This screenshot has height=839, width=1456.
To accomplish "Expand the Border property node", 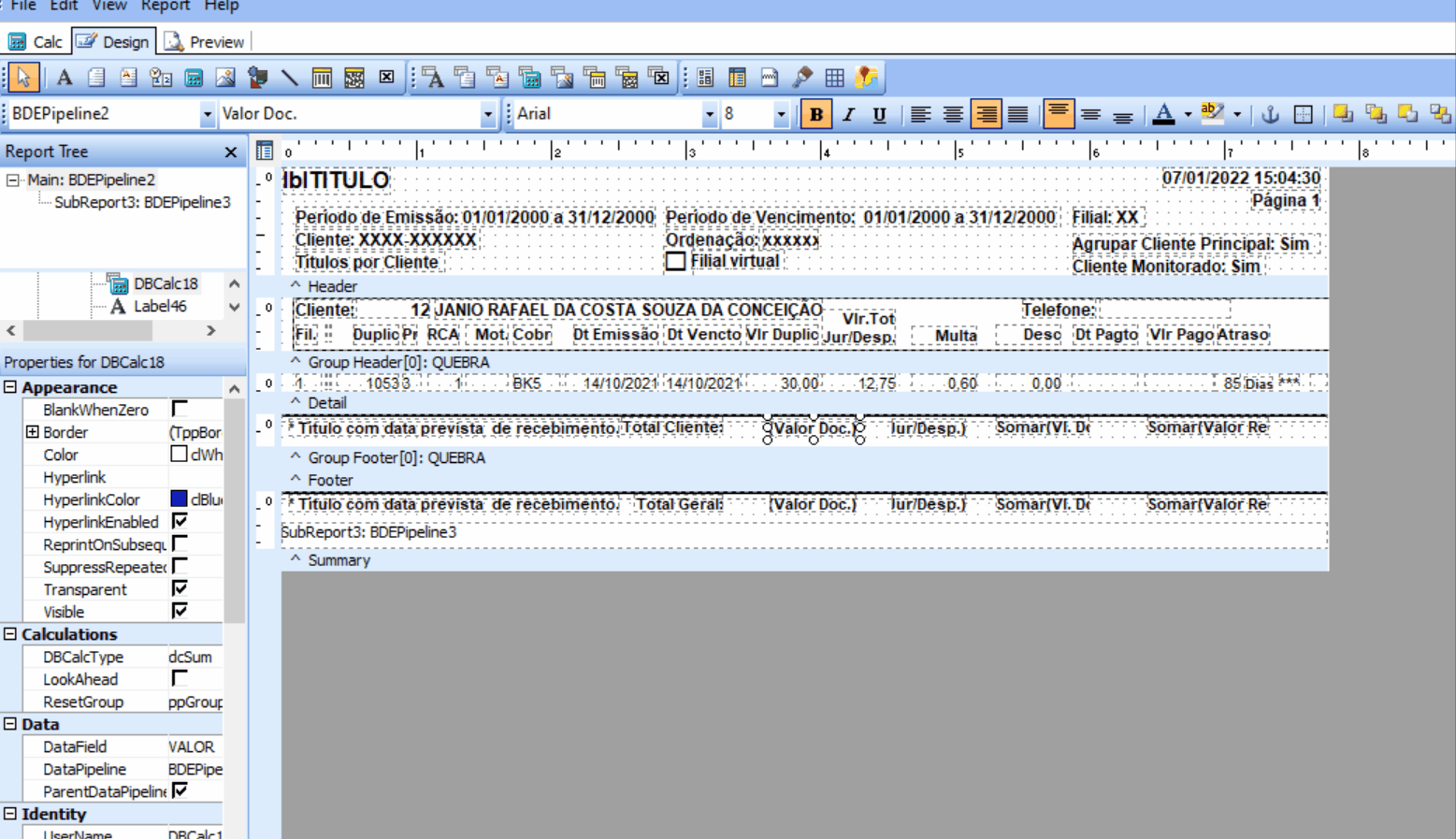I will click(x=32, y=432).
